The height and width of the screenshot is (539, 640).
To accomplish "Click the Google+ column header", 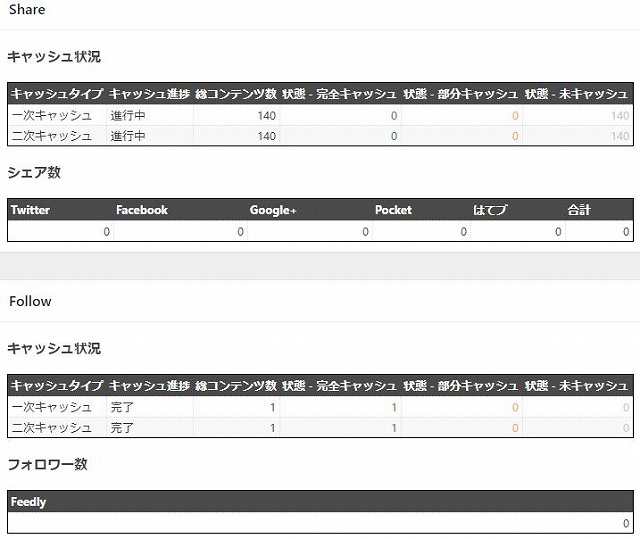I will [x=273, y=210].
